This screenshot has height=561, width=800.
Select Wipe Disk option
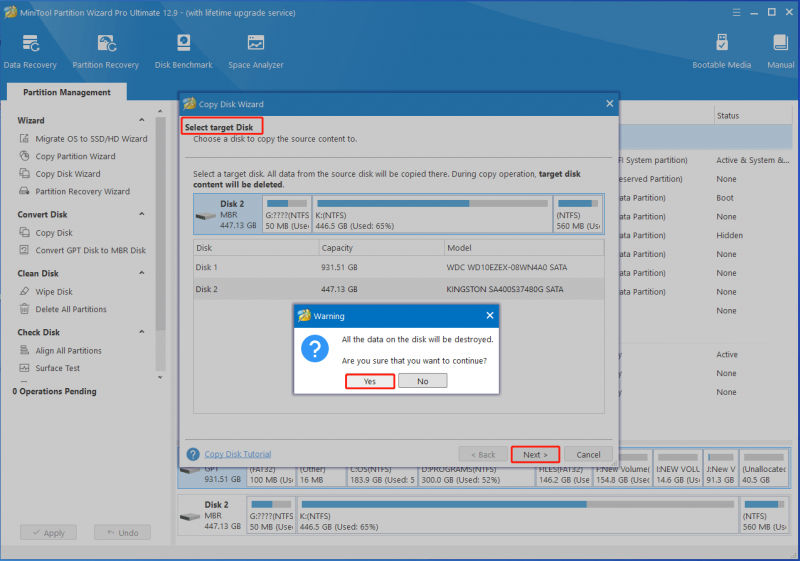click(54, 292)
